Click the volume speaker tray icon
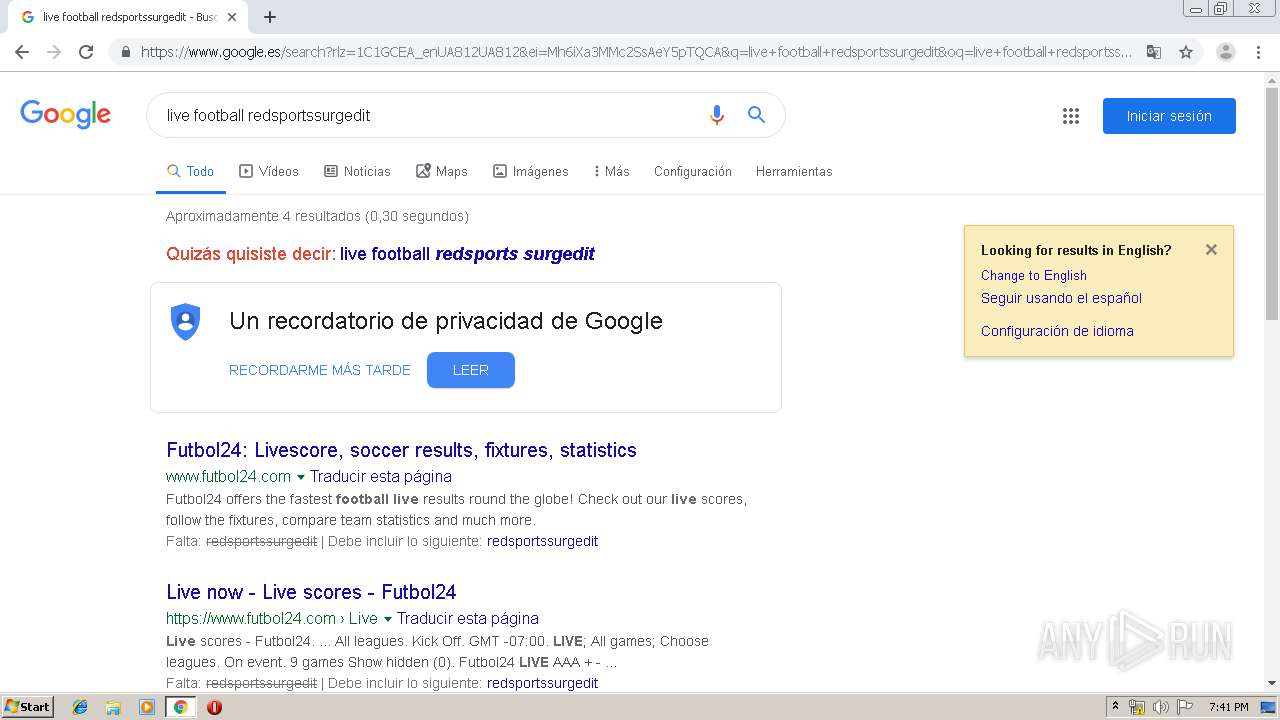 [1161, 707]
